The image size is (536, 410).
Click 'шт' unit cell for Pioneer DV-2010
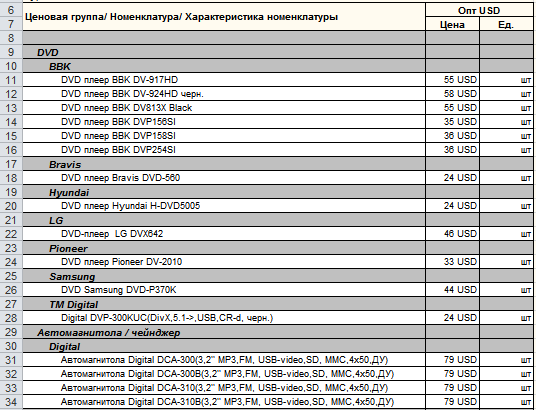point(506,262)
